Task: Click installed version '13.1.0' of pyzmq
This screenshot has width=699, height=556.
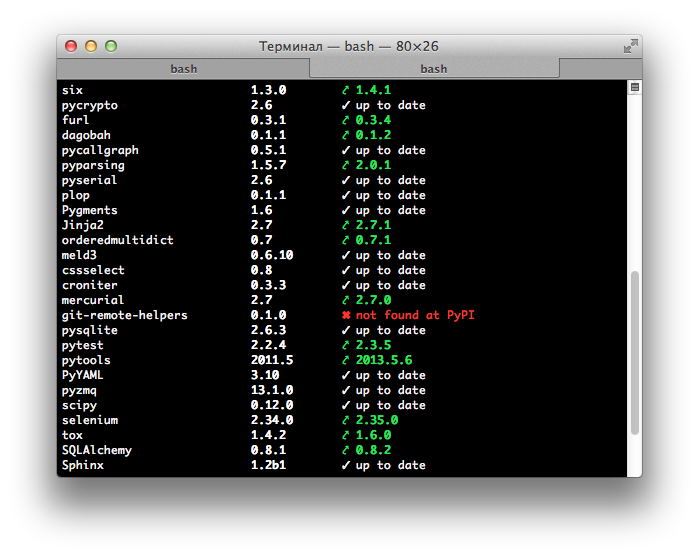Action: click(x=272, y=390)
